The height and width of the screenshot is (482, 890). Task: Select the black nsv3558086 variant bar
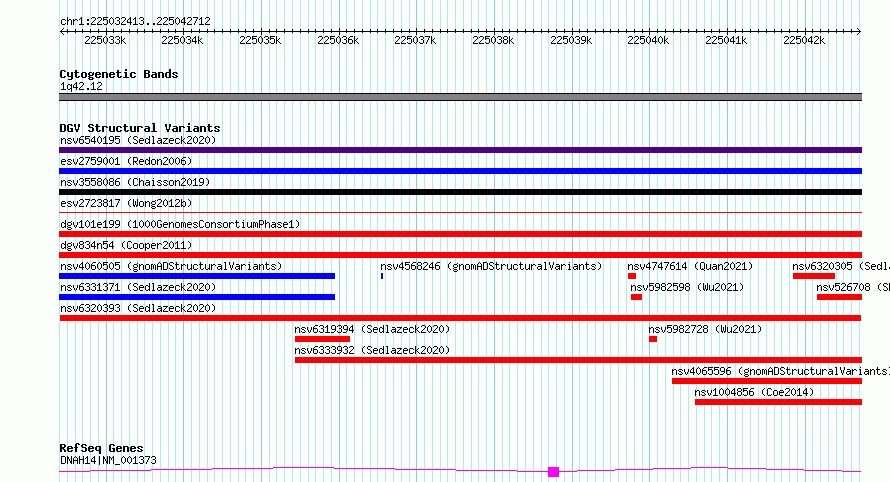(460, 192)
